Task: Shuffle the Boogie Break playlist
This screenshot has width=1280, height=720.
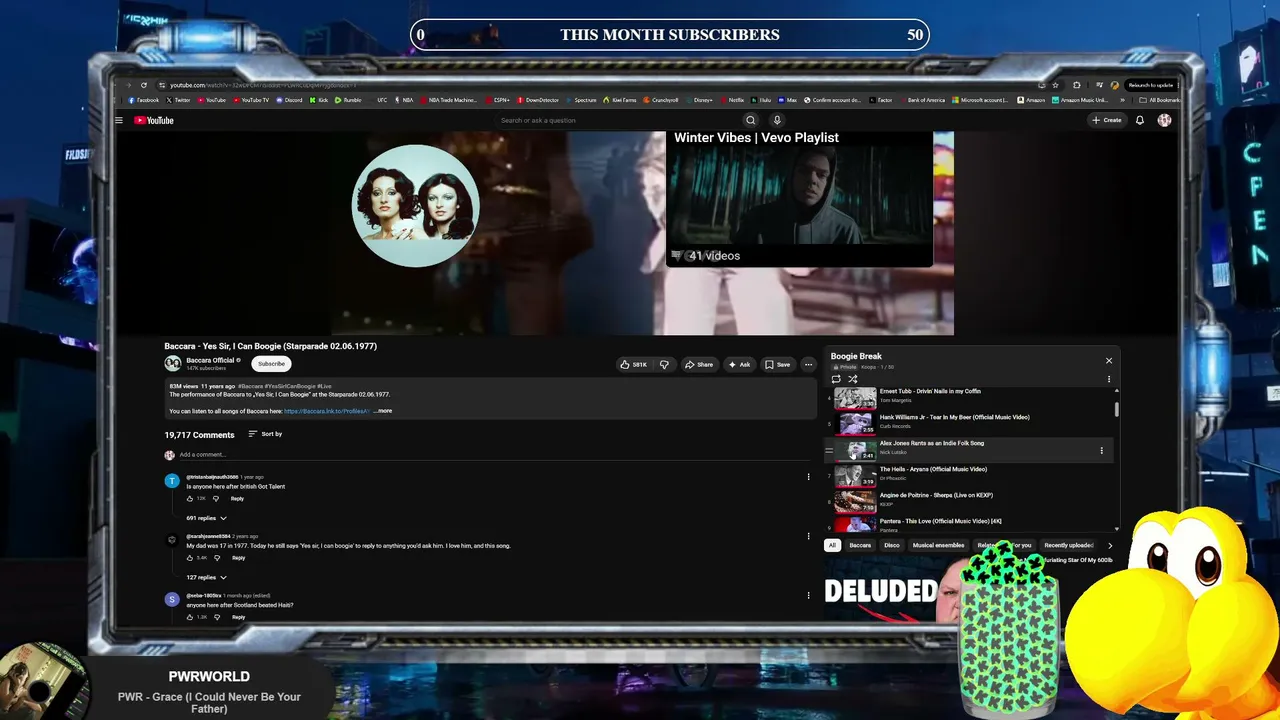Action: (852, 379)
